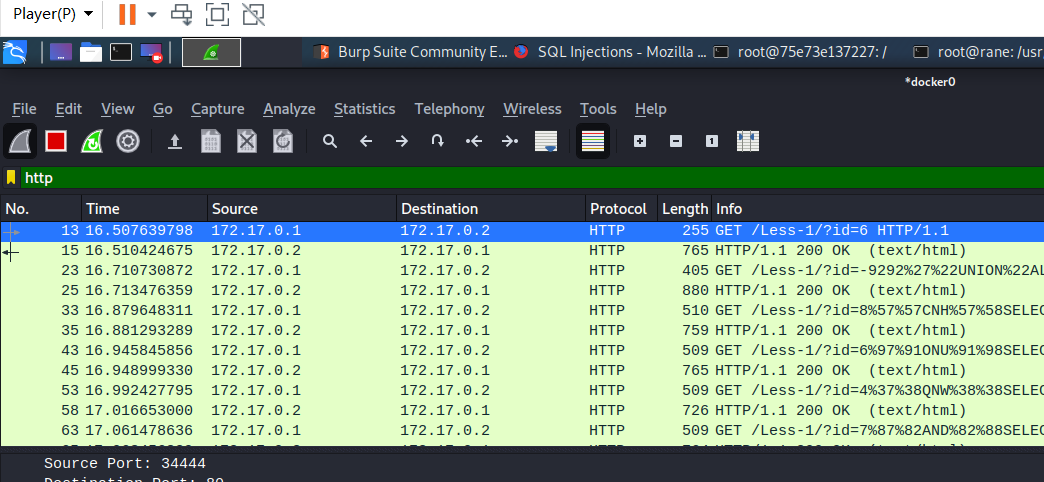Go to specified packet curved arrow icon

(x=437, y=141)
